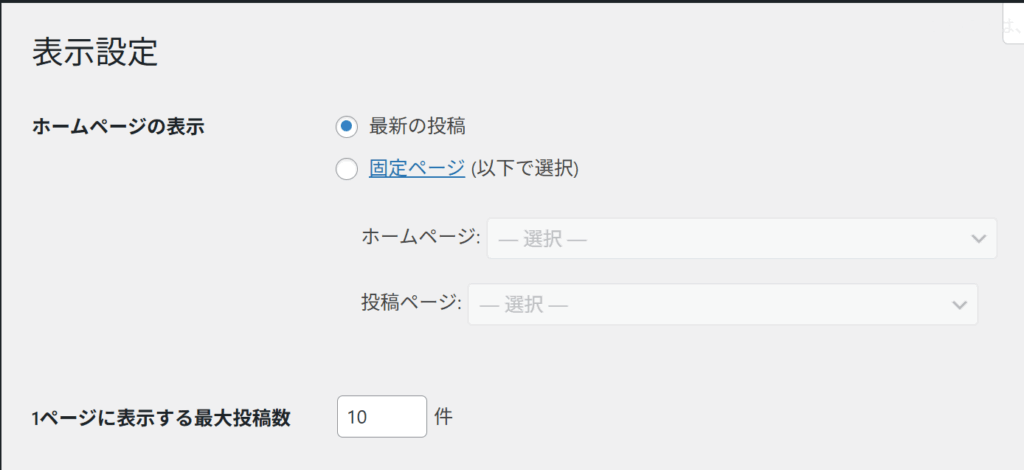Click the 件 unit text after the number field
The width and height of the screenshot is (1024, 470).
pos(444,416)
